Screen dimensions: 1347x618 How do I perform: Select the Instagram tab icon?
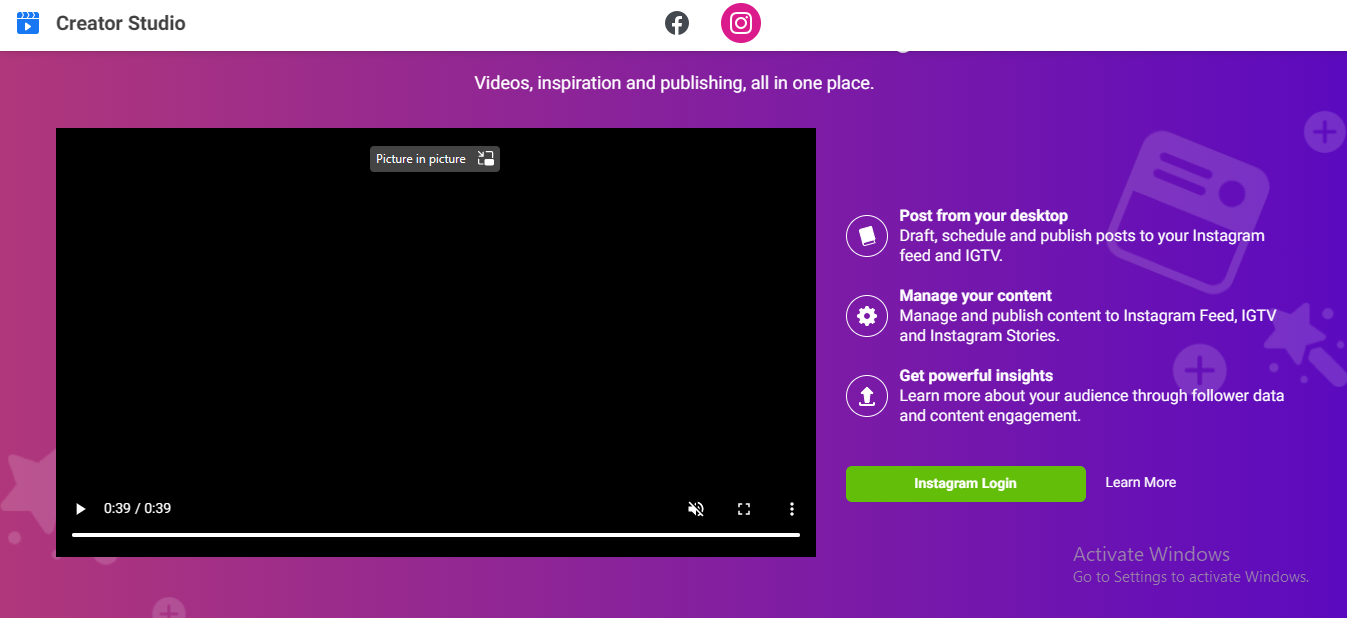point(741,23)
